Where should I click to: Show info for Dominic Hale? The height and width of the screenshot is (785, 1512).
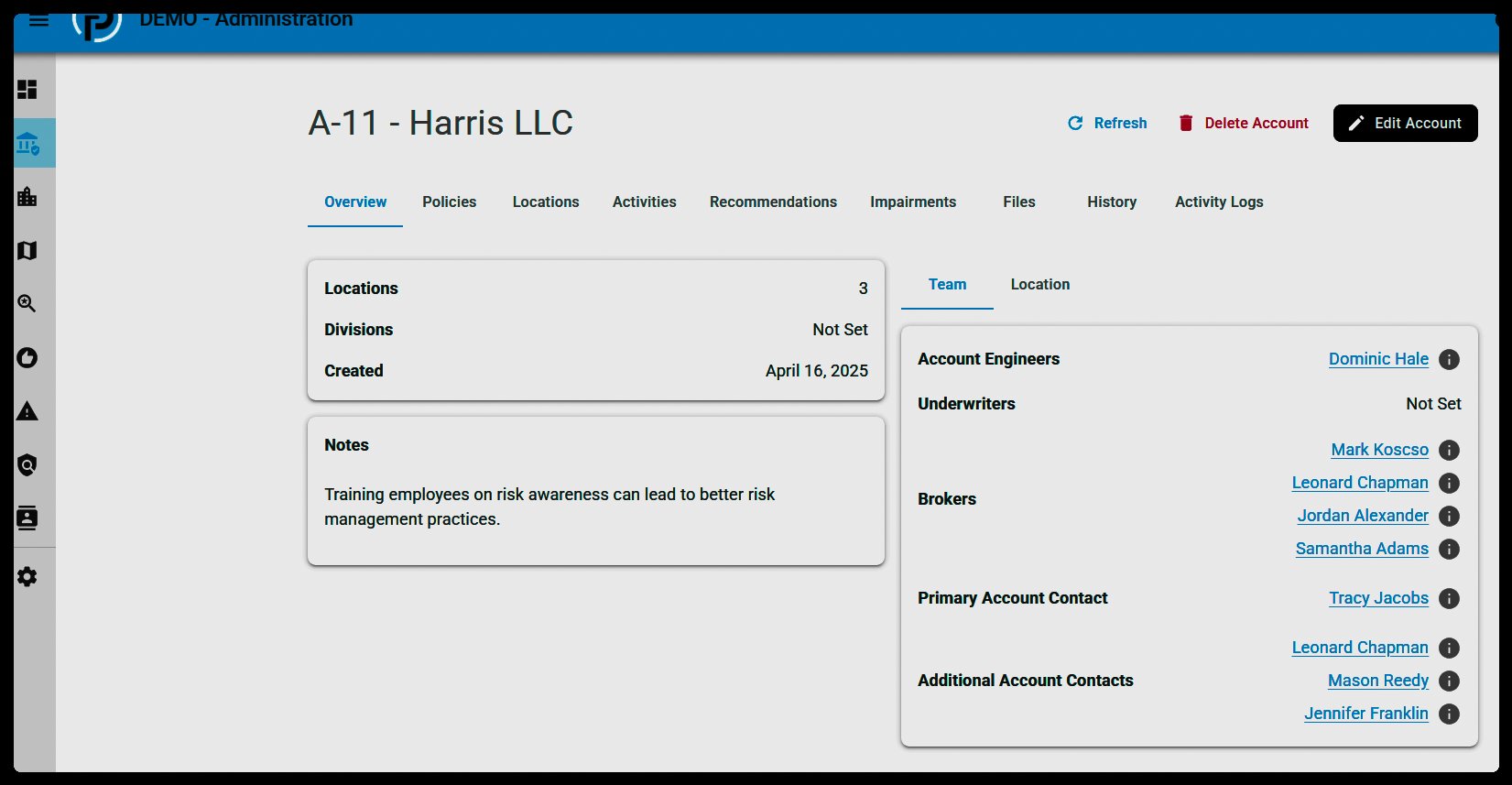pos(1449,359)
